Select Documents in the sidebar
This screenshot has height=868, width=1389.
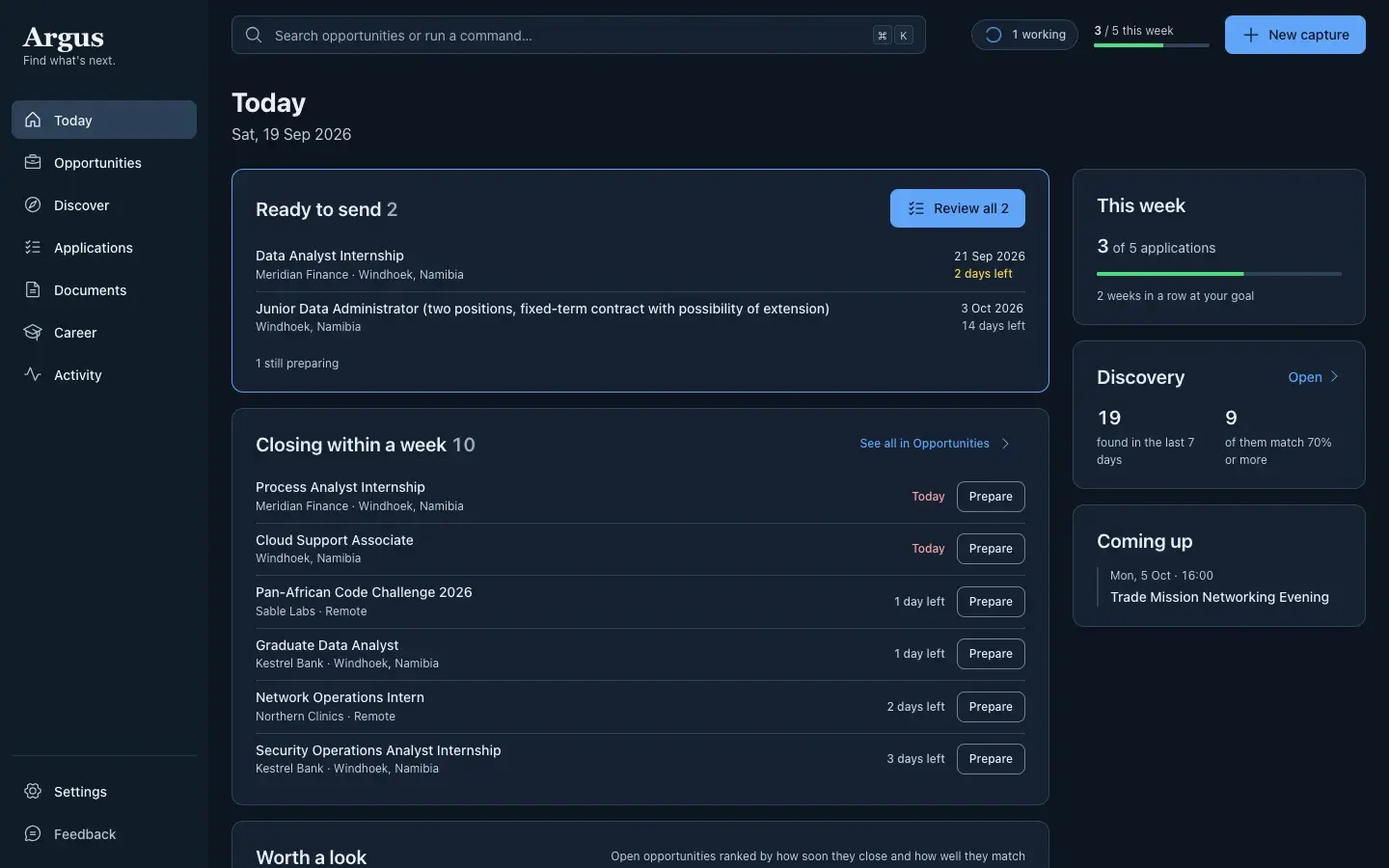pos(104,289)
